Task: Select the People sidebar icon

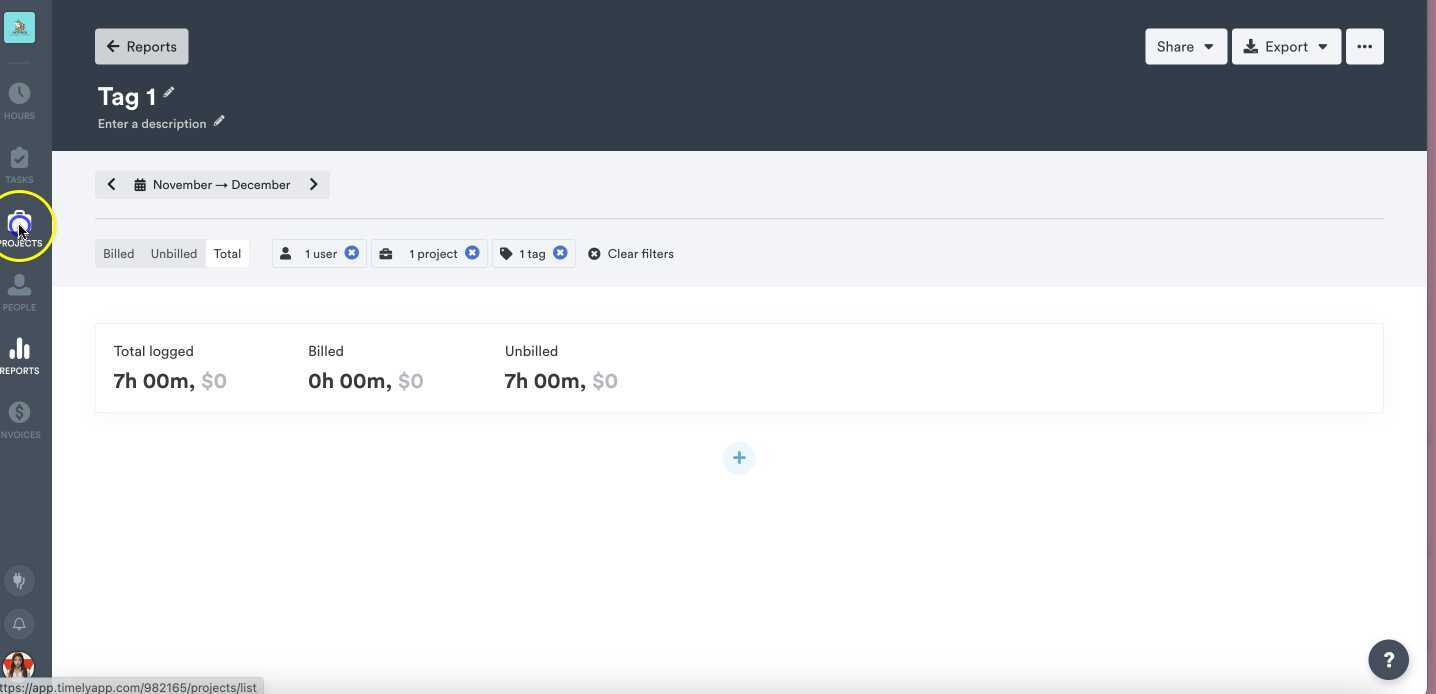Action: [x=19, y=290]
